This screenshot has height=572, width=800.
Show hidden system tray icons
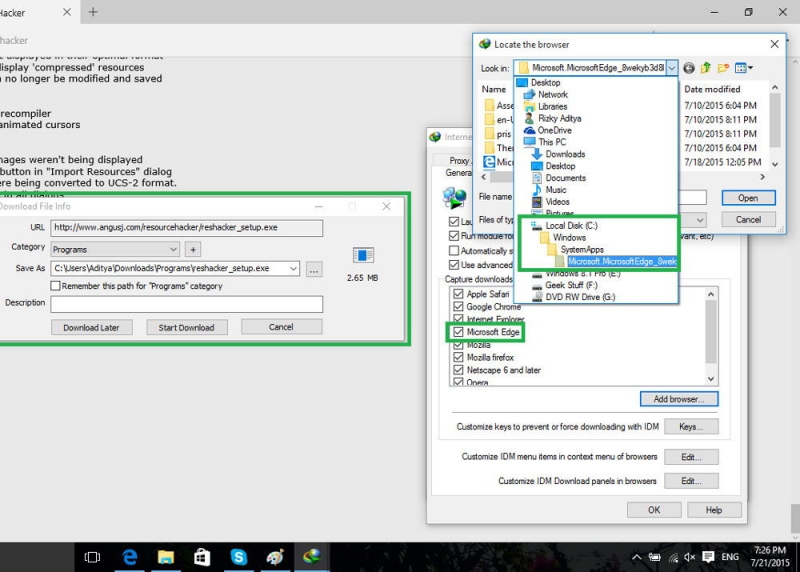637,557
